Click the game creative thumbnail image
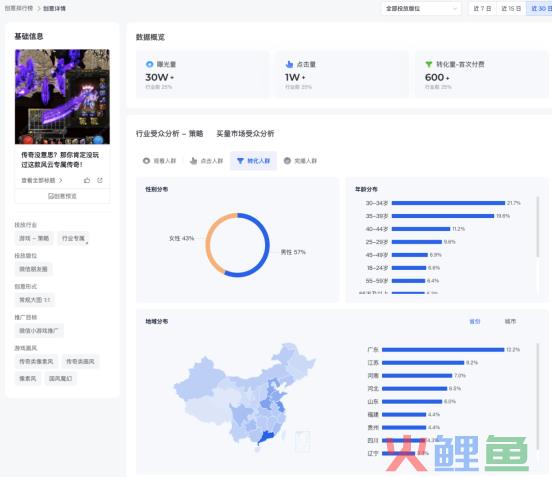The width and height of the screenshot is (553, 477). (62, 97)
